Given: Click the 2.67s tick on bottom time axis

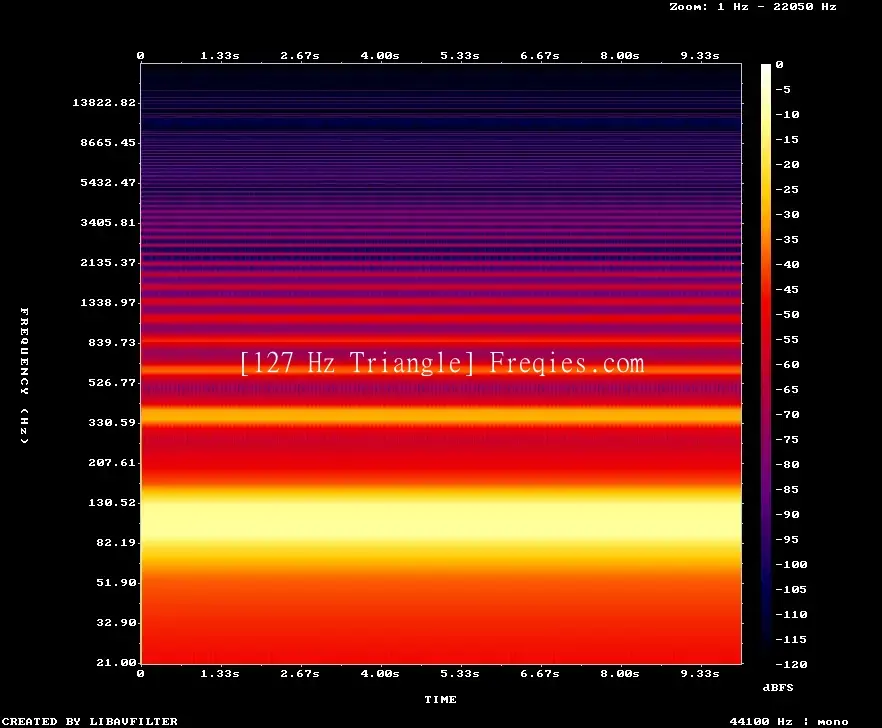Looking at the screenshot, I should 300,673.
